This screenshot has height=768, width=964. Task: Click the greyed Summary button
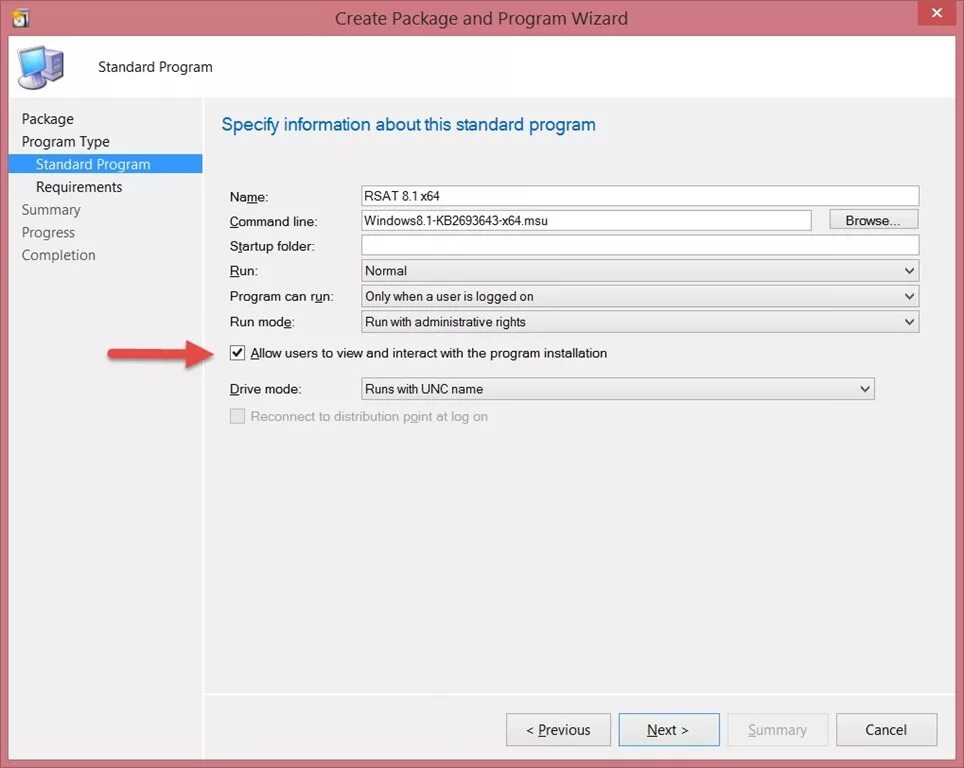[778, 730]
